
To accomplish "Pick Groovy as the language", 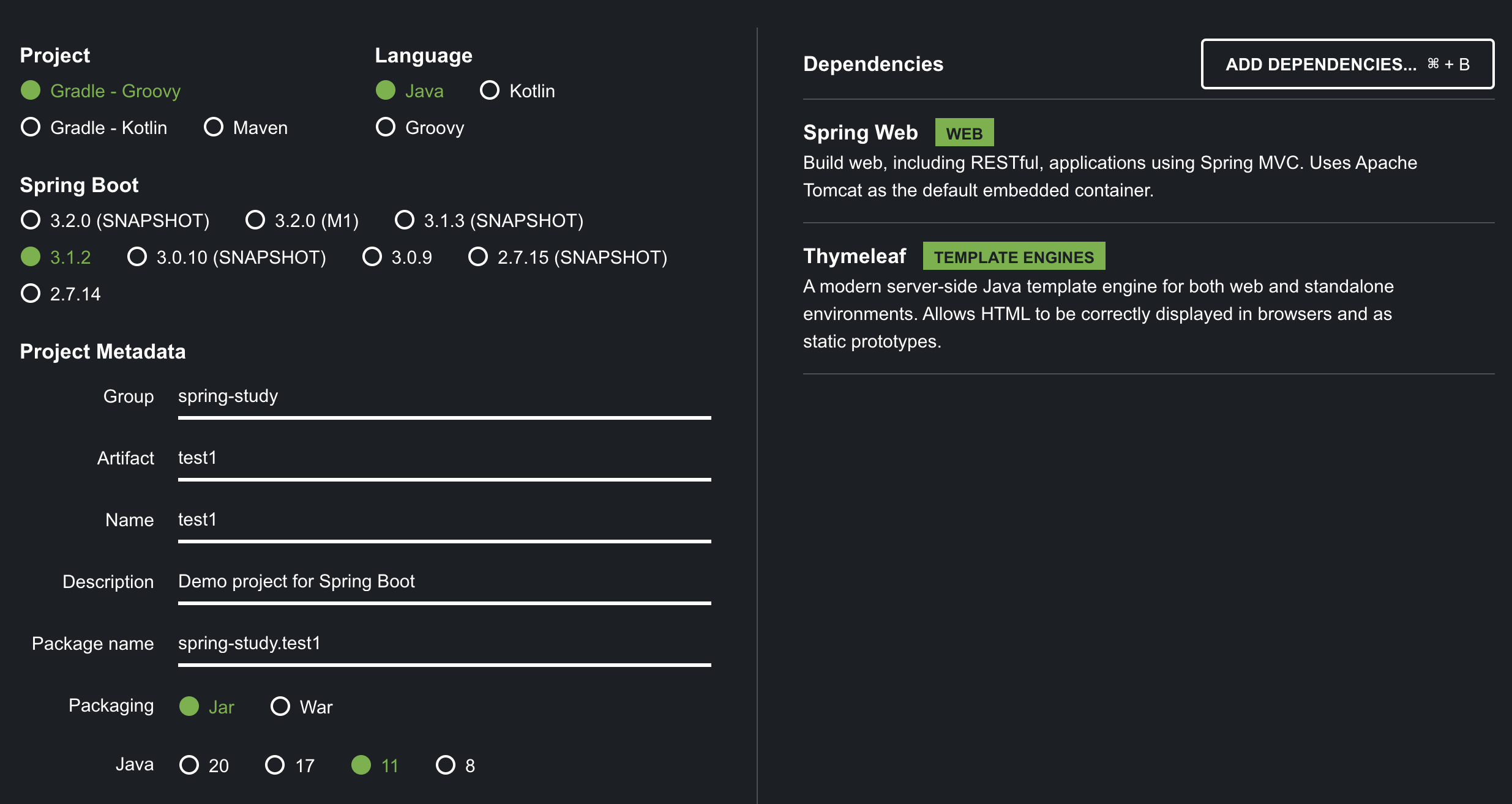I will click(420, 127).
